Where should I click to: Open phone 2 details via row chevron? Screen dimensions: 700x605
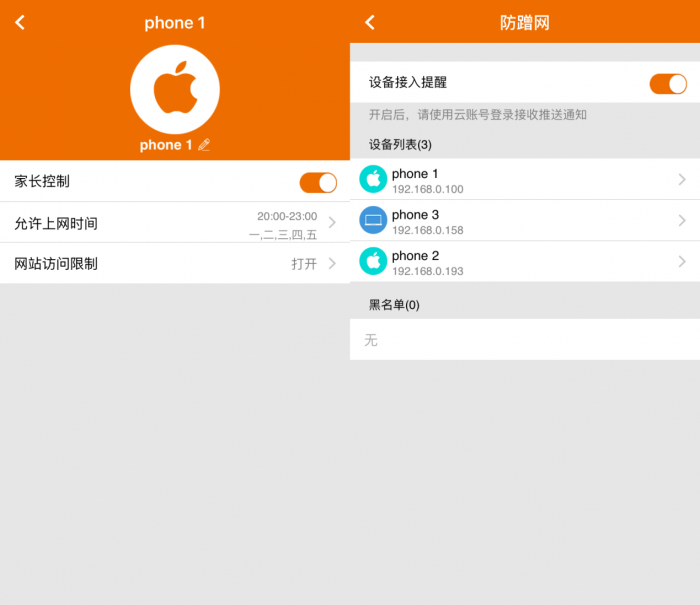682,261
